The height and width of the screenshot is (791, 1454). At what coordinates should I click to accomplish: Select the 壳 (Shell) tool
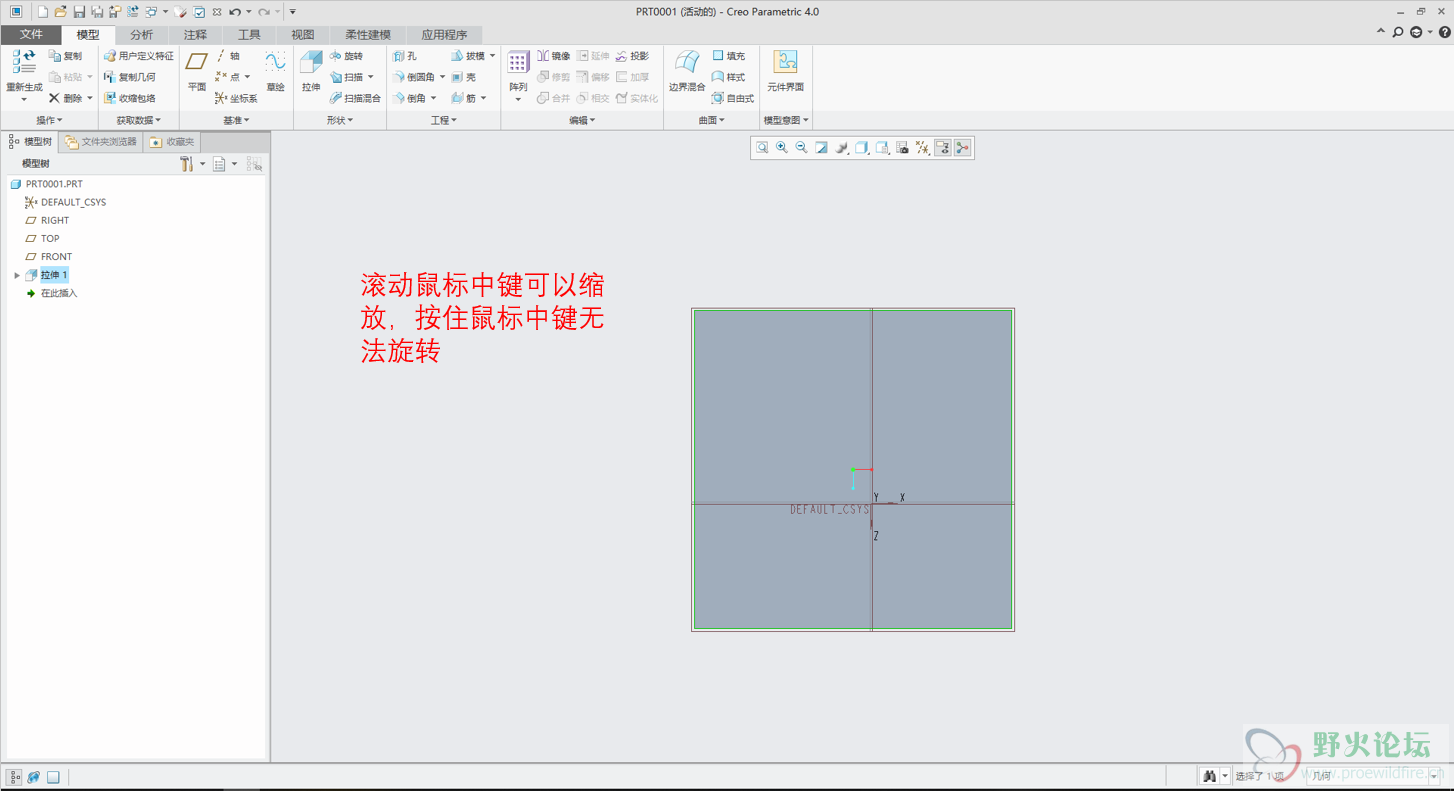[464, 77]
